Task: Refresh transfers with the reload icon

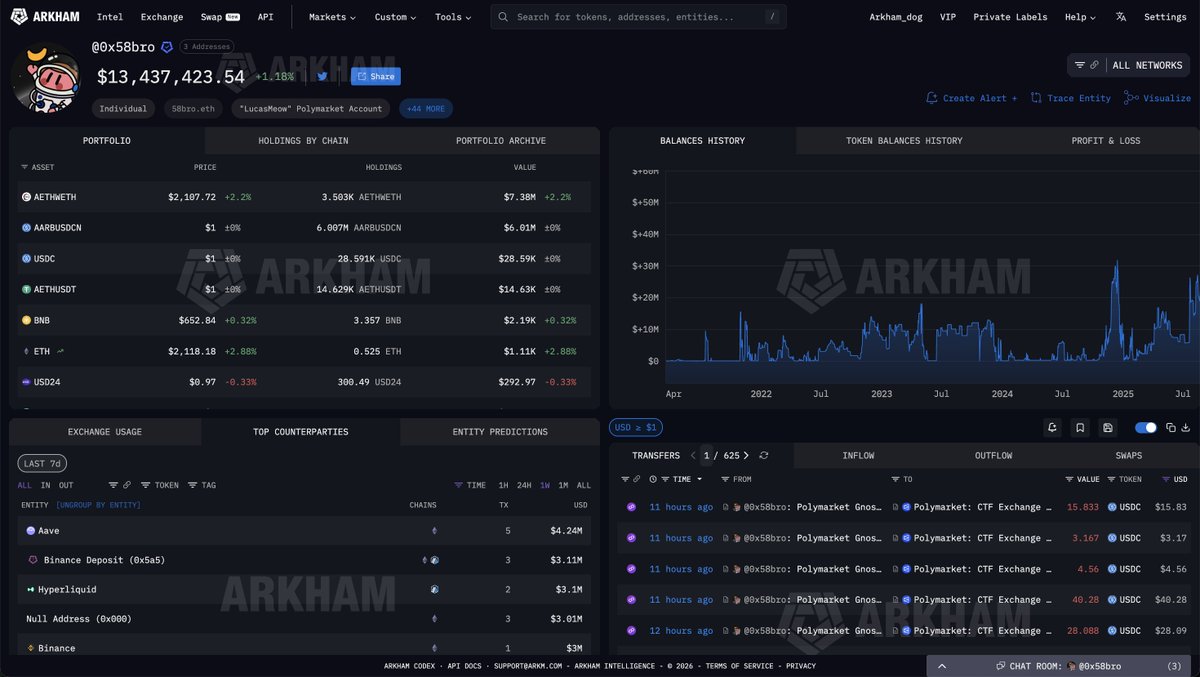Action: tap(764, 456)
